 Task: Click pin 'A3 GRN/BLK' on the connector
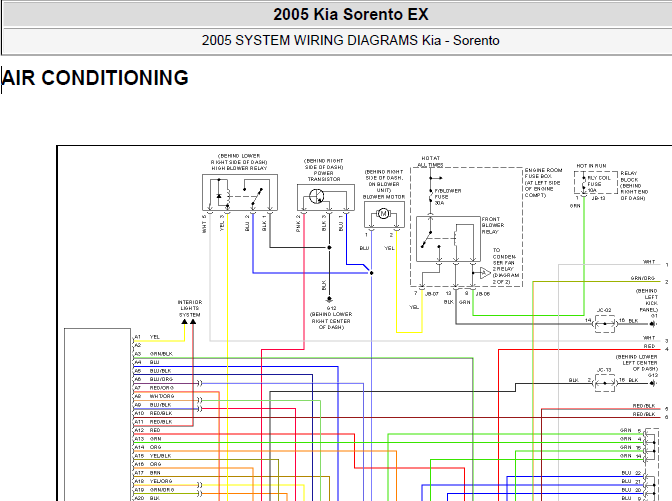coord(153,354)
